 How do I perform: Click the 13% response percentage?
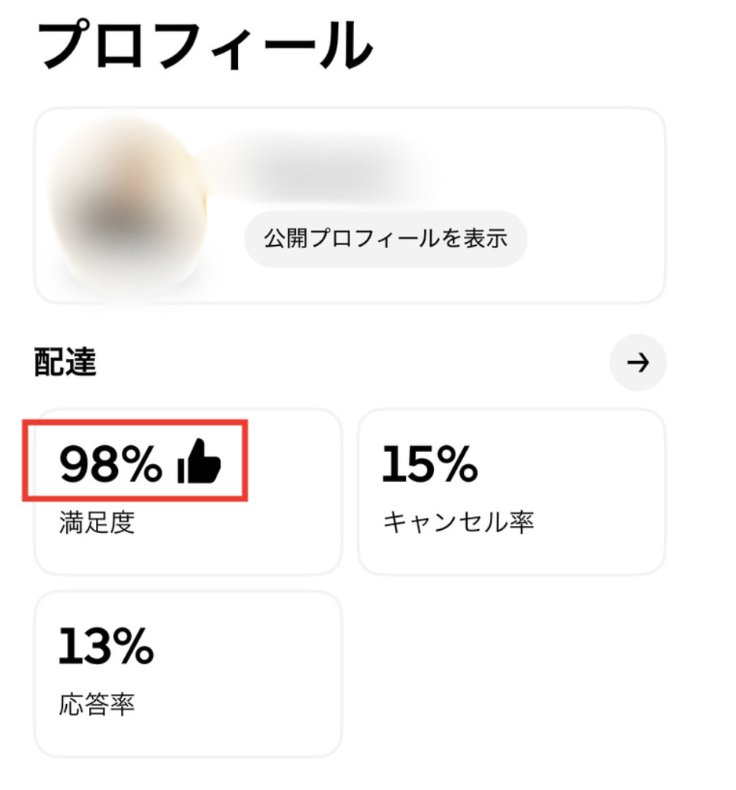[106, 646]
